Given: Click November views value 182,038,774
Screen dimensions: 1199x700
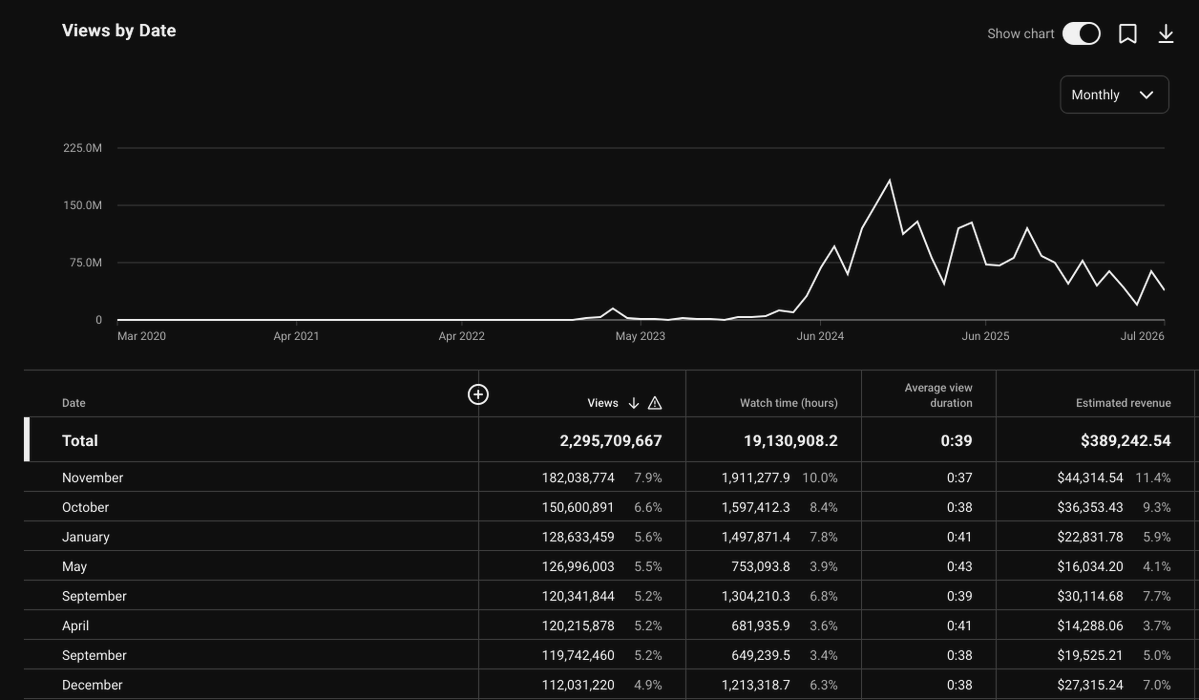Looking at the screenshot, I should coord(578,477).
